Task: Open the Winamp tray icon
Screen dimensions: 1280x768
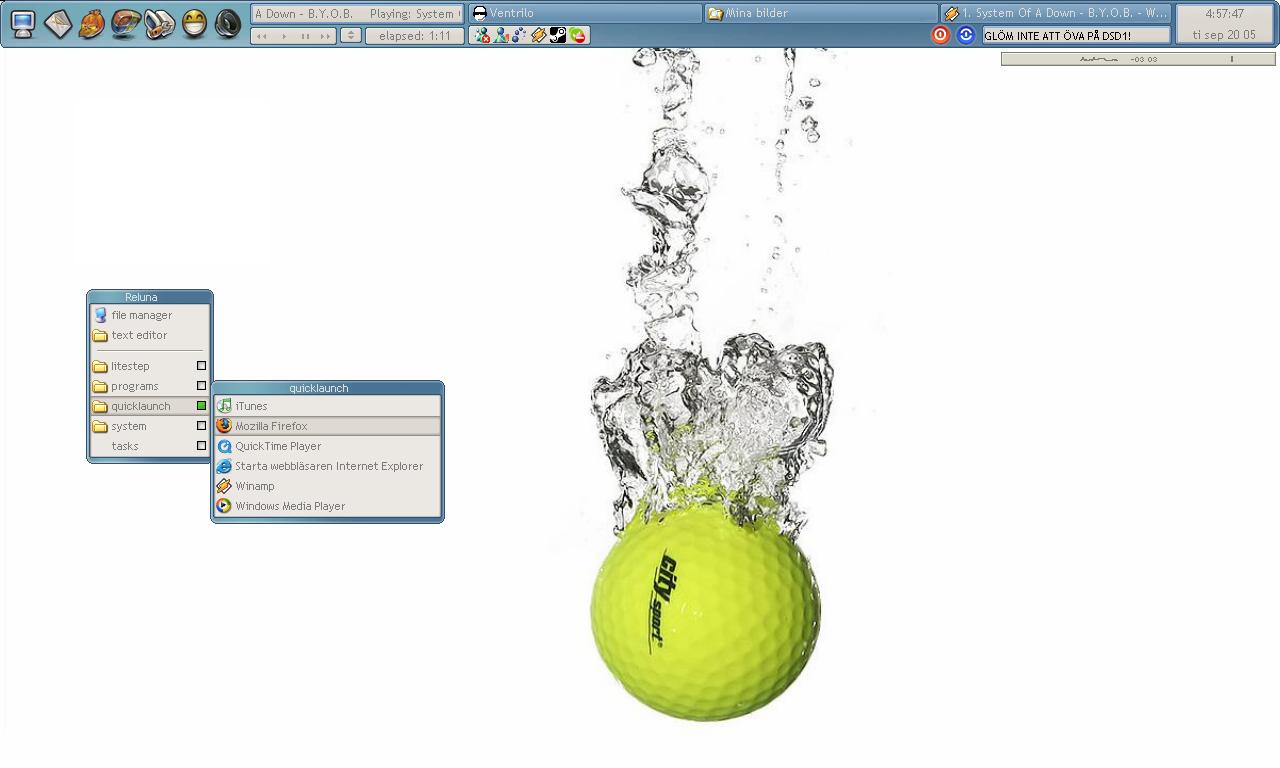Action: [539, 35]
